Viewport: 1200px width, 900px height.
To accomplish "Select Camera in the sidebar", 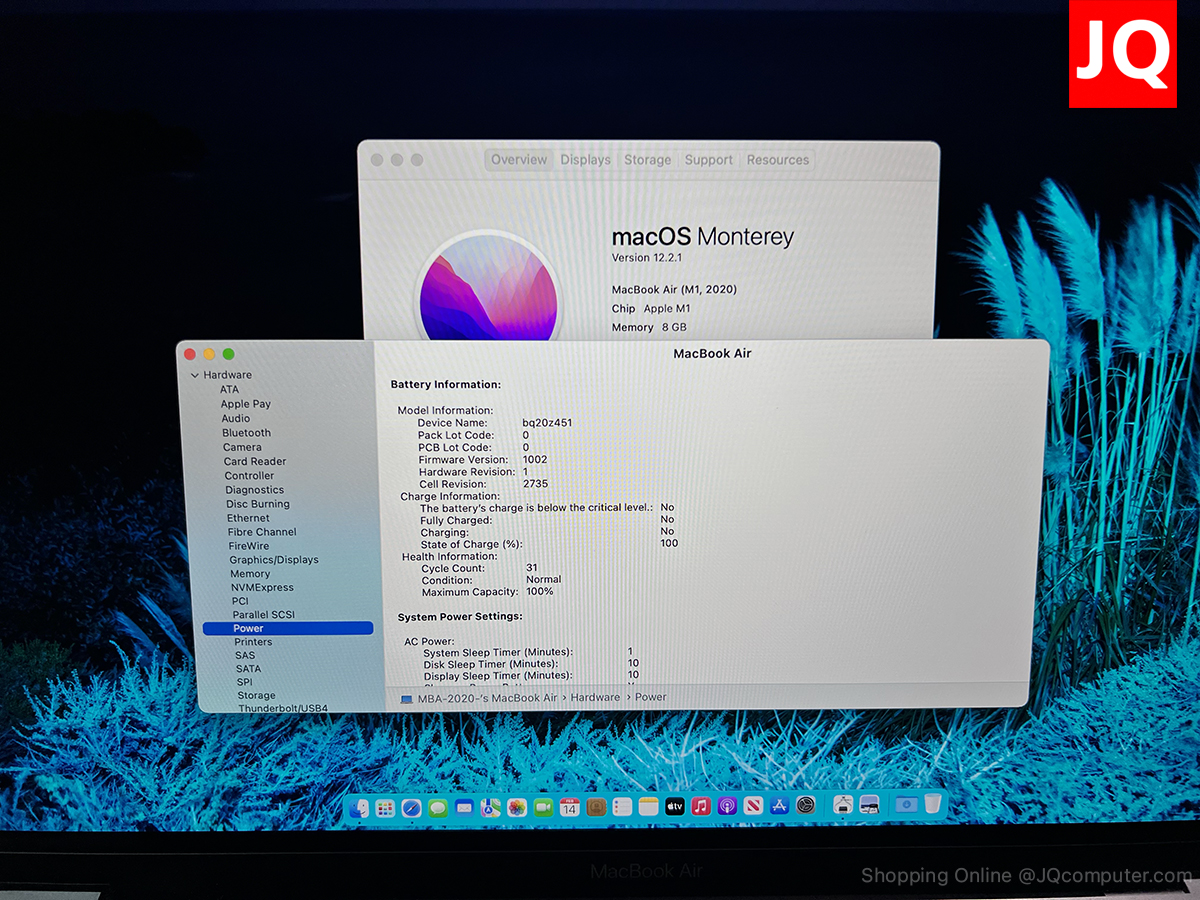I will click(x=242, y=448).
